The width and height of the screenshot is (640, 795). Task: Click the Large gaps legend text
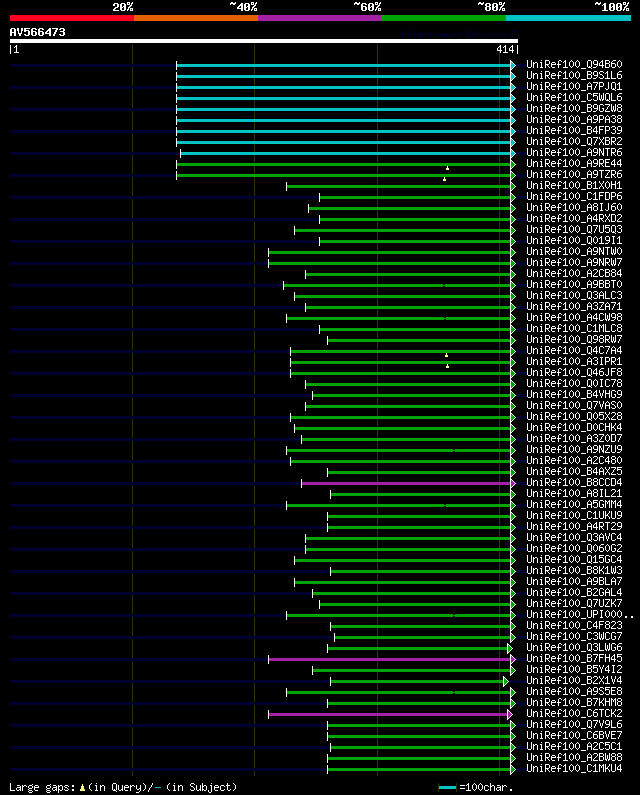click(123, 787)
